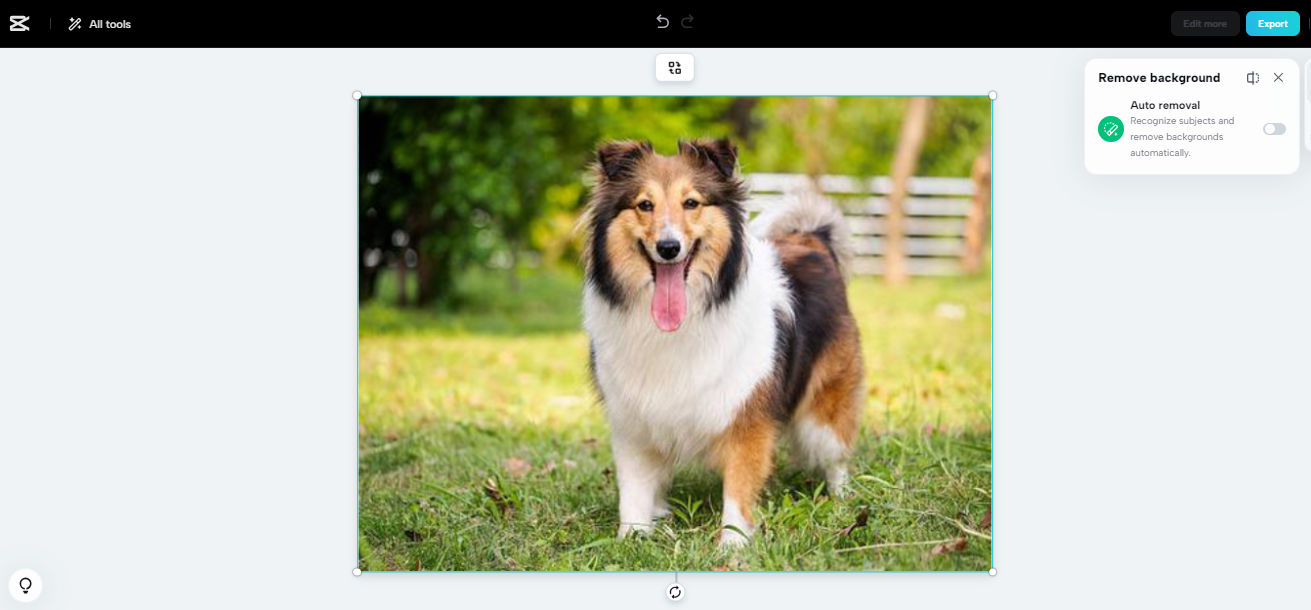
Task: Click the disabled Edit more button
Action: click(x=1205, y=24)
